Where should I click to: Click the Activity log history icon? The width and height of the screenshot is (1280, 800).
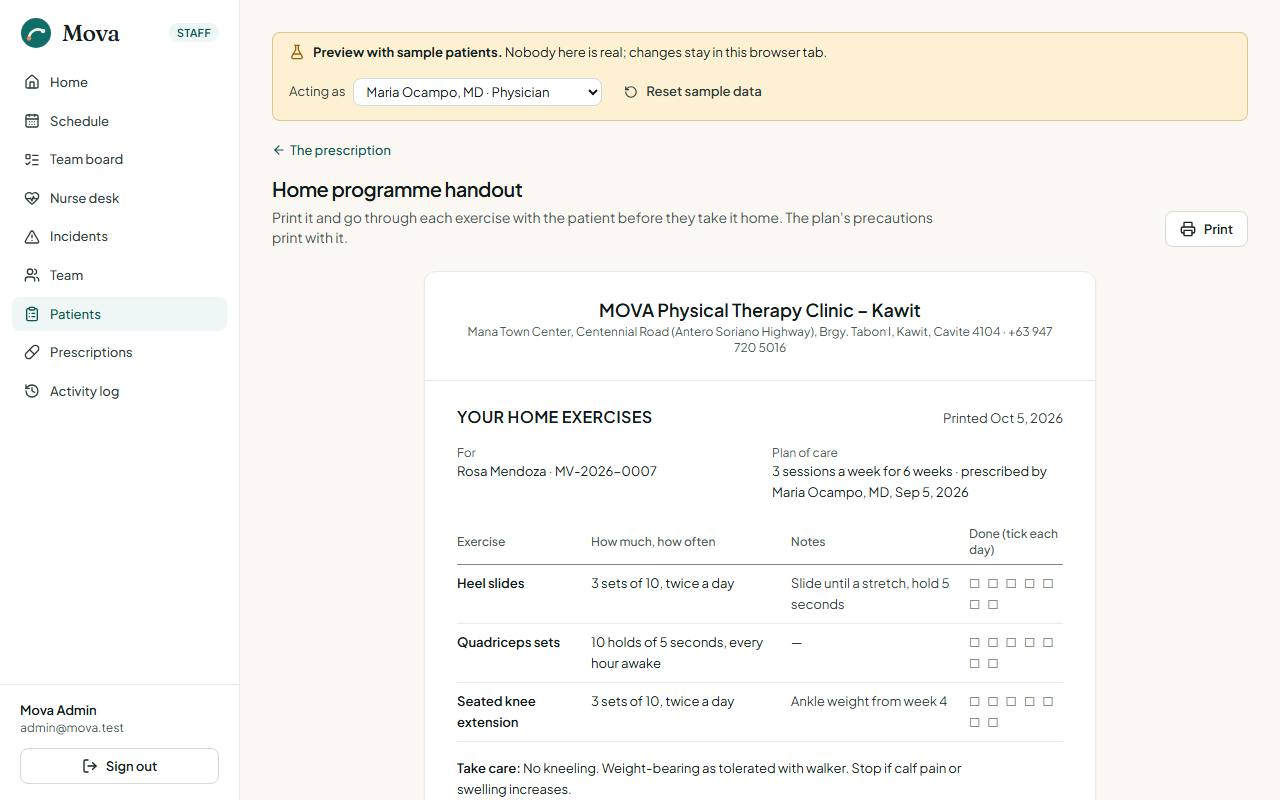click(32, 391)
